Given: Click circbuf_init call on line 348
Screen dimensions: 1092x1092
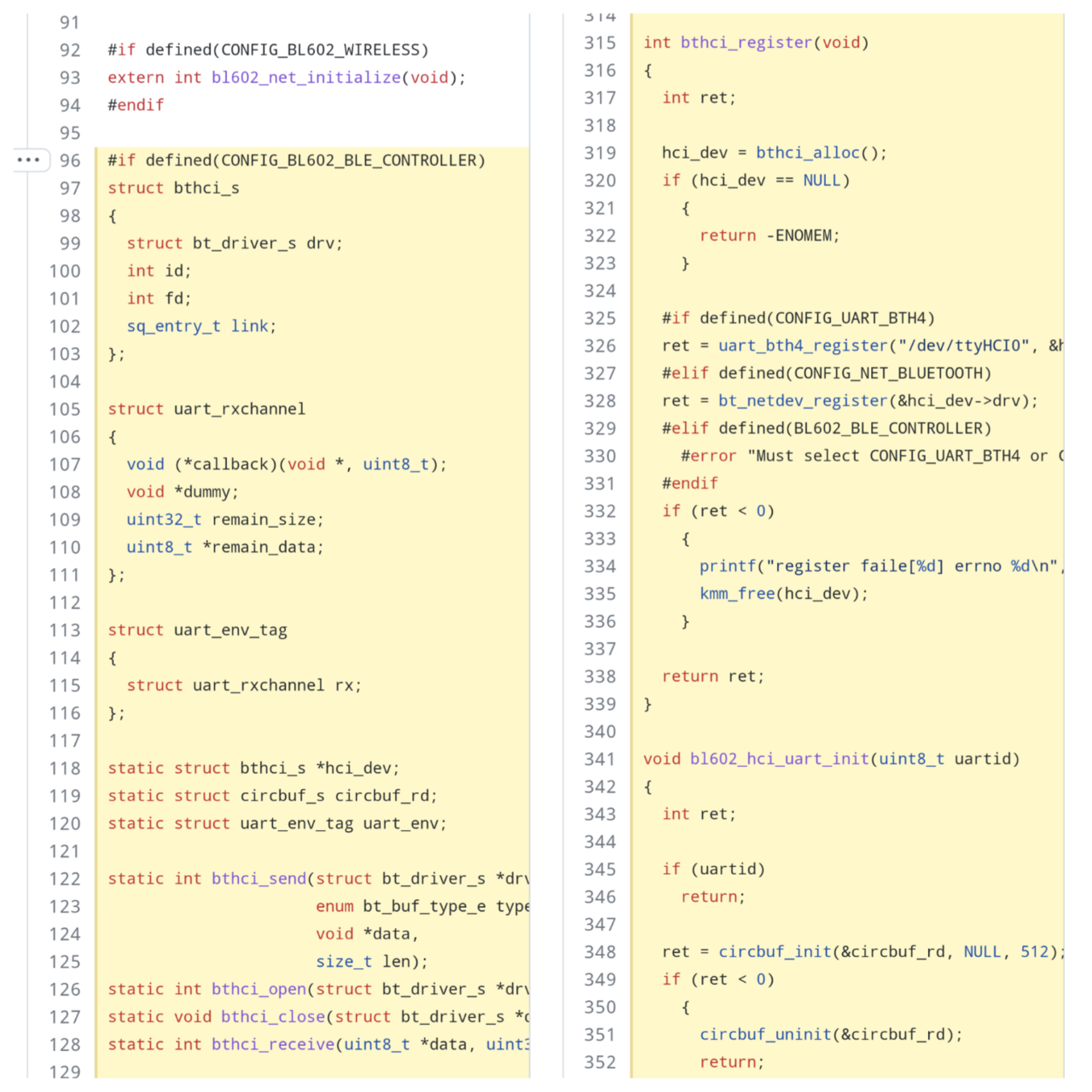Looking at the screenshot, I should (775, 952).
